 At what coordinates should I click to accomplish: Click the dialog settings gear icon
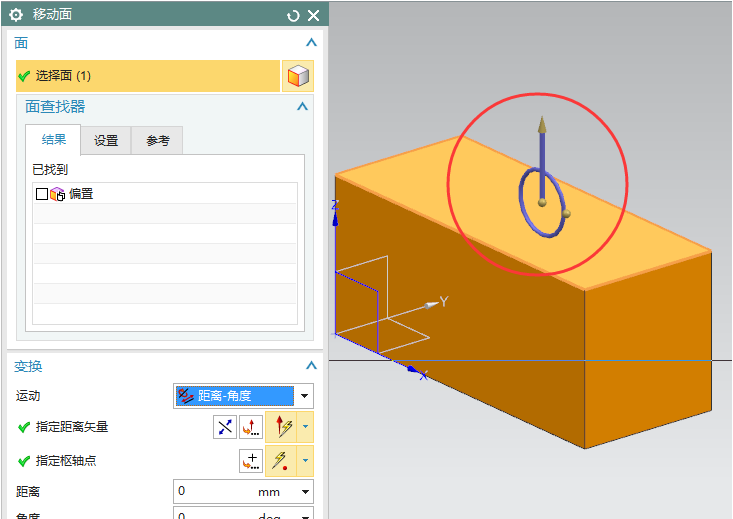[x=16, y=15]
